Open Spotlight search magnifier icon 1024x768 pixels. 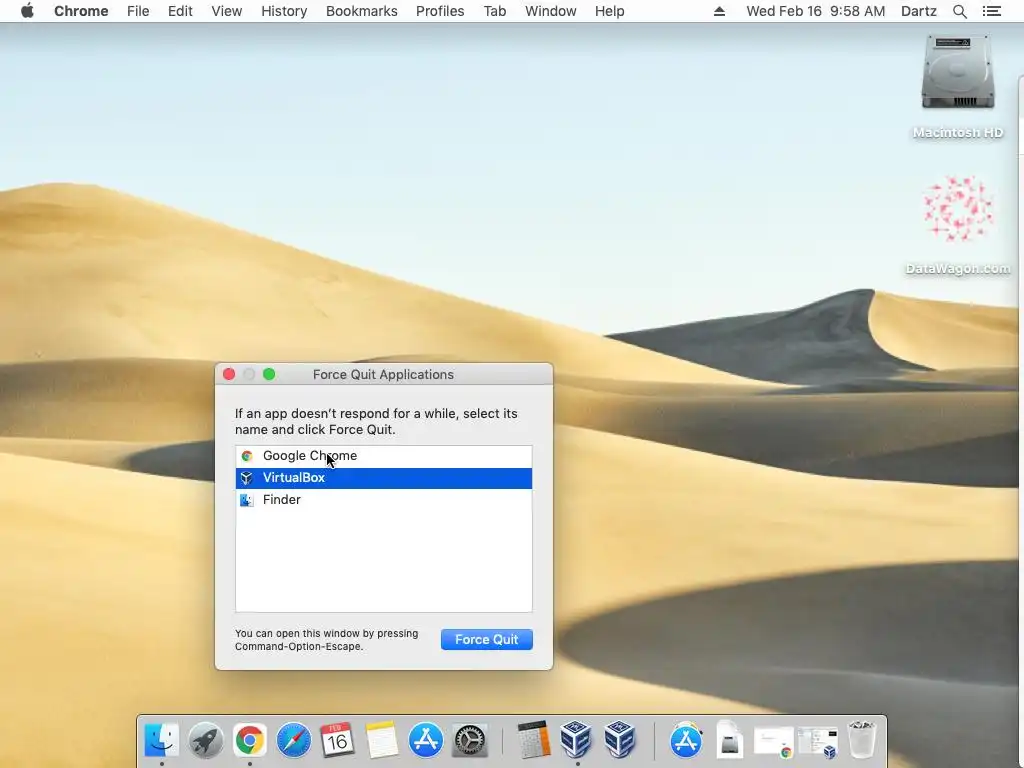pyautogui.click(x=959, y=11)
